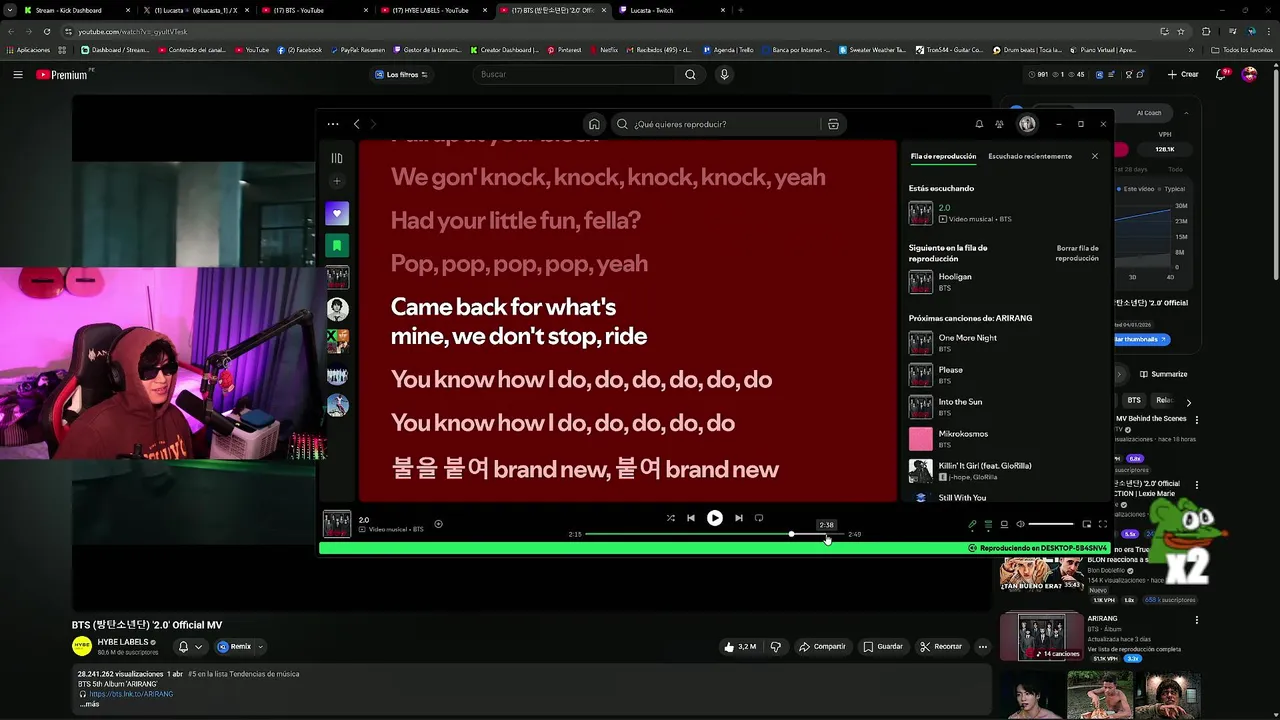Open green bookmark Episodes tile
This screenshot has height=720, width=1280.
point(337,245)
